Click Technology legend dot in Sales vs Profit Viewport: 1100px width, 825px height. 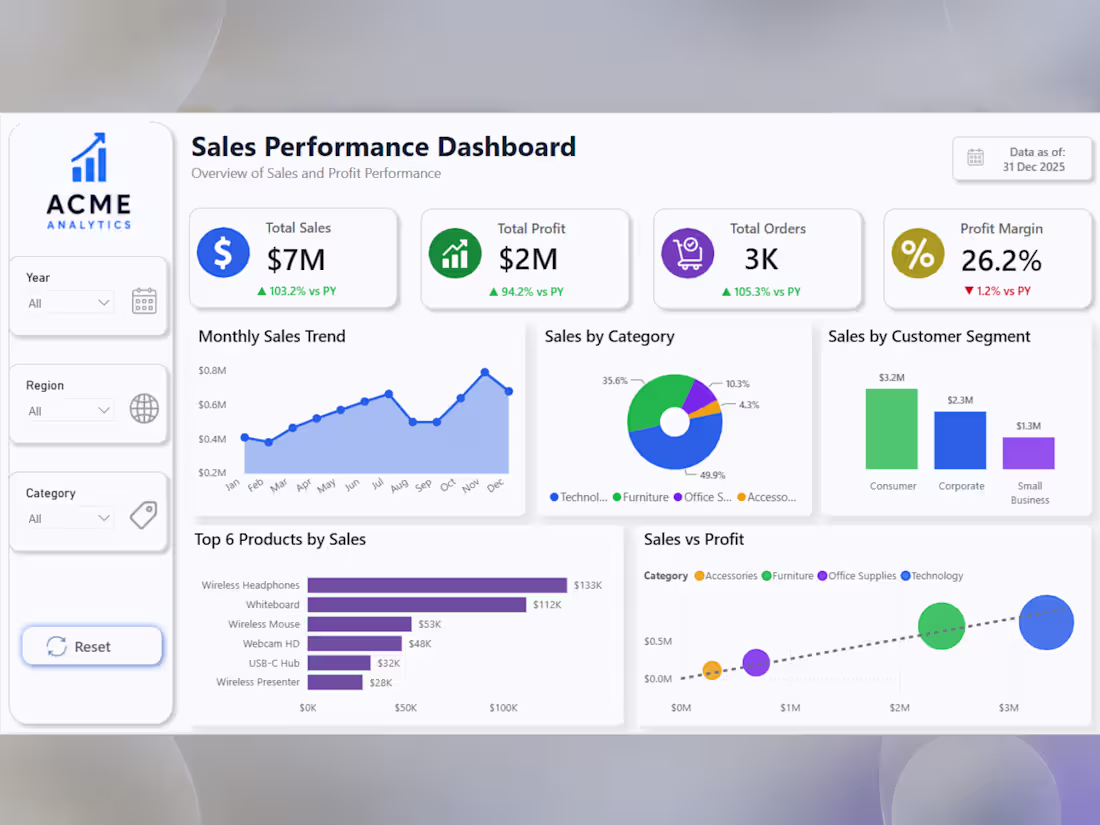coord(906,576)
